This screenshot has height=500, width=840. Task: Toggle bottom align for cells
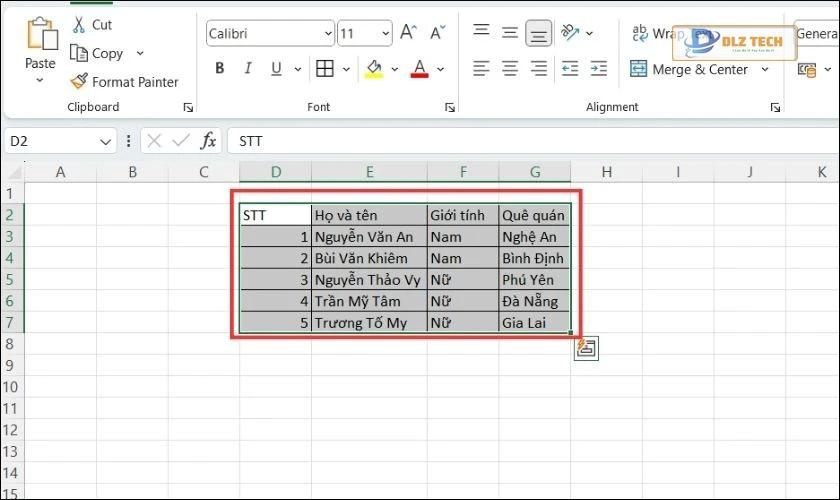coord(539,33)
